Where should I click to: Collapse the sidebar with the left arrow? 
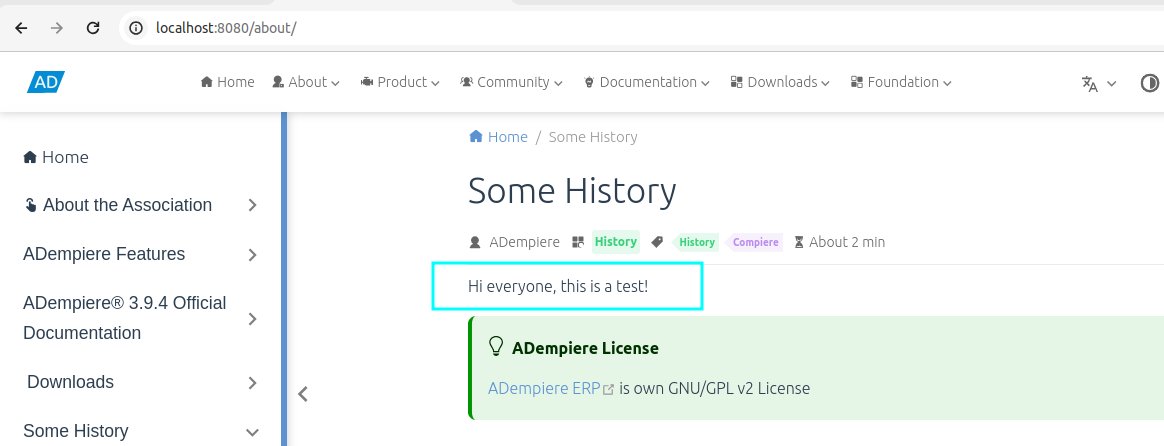(x=303, y=394)
